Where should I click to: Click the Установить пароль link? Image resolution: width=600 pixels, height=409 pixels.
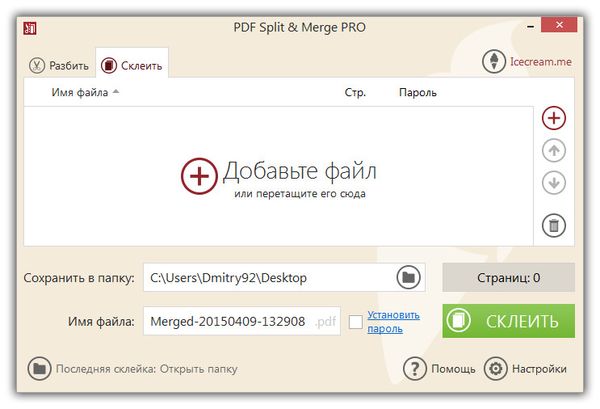tap(385, 321)
